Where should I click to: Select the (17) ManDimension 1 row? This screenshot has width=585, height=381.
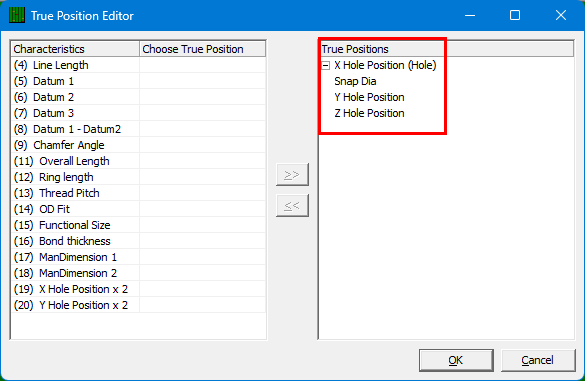[x=138, y=257]
